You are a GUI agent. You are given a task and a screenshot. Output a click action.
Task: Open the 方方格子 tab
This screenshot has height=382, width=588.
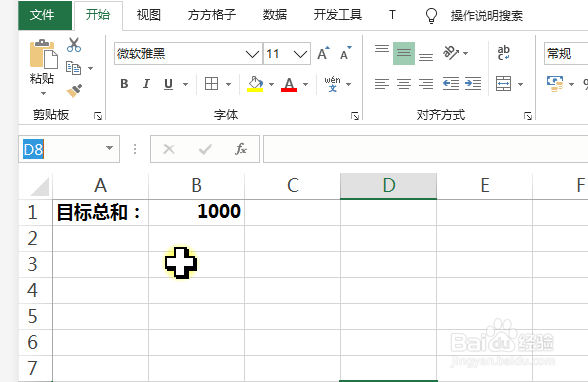tap(212, 15)
